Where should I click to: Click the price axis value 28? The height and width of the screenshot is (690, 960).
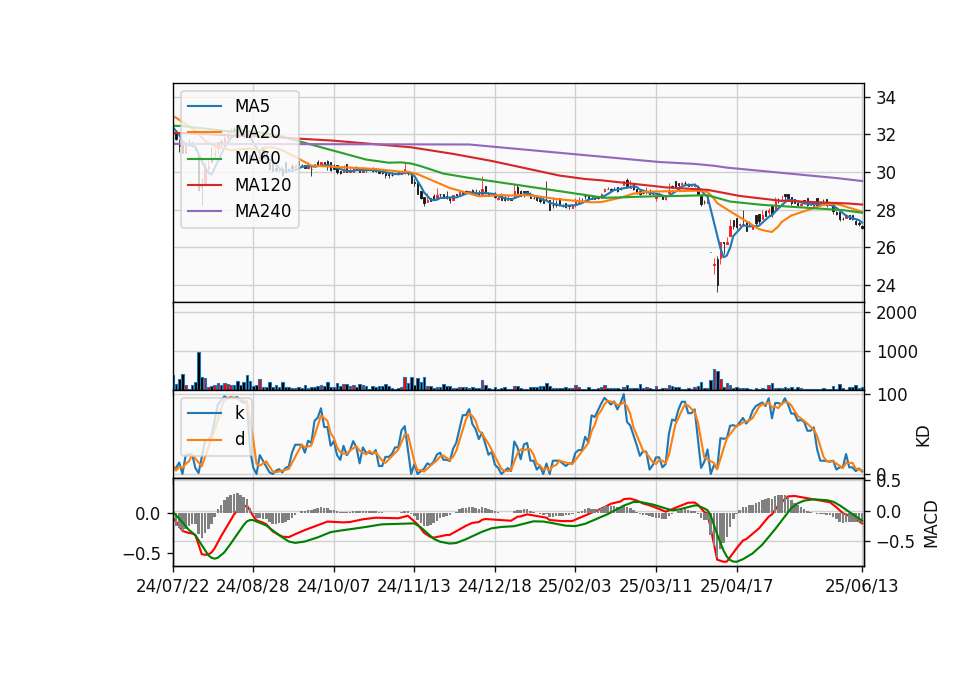click(886, 211)
